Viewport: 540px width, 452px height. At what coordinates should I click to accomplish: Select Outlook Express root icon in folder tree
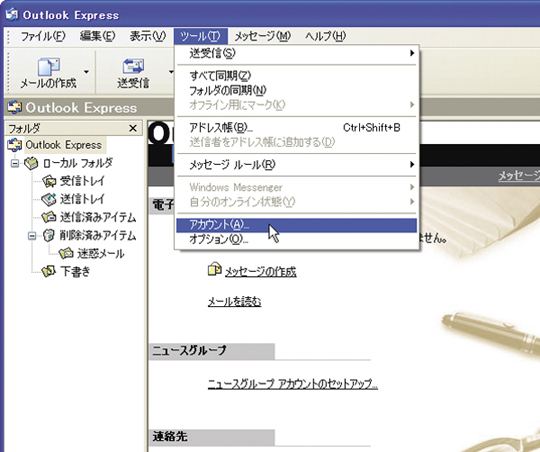(x=14, y=145)
